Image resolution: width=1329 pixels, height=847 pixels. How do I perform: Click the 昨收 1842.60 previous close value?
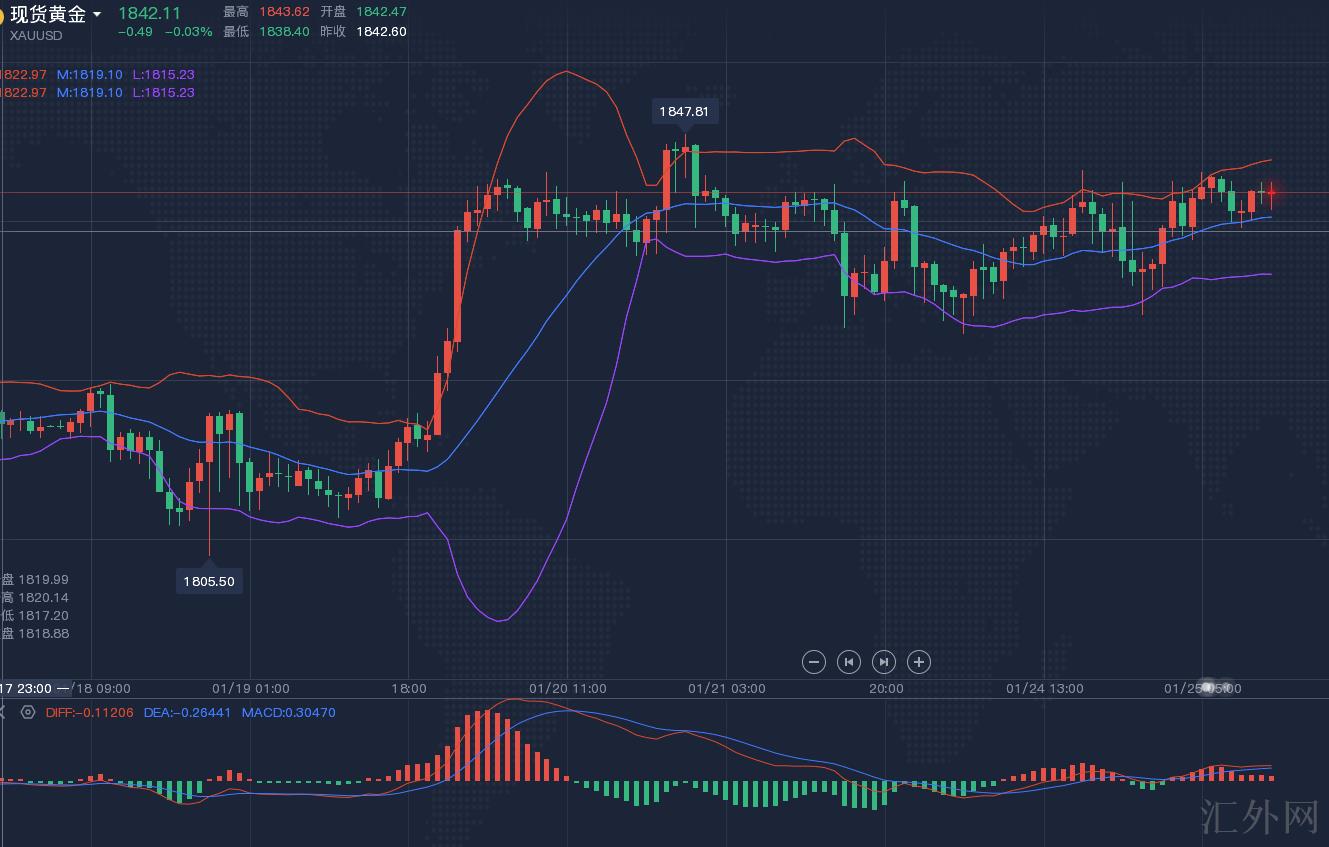click(381, 31)
